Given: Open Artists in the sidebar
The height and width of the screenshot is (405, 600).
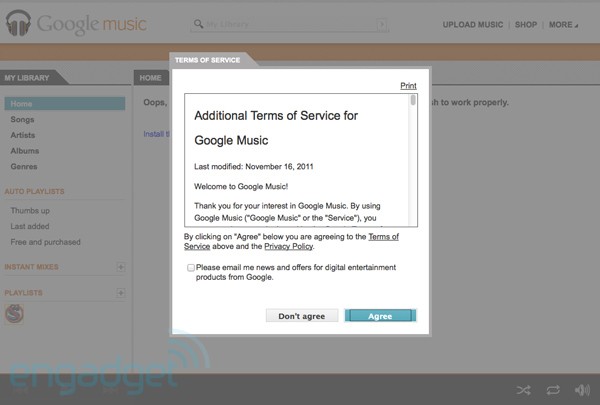Looking at the screenshot, I should click(x=23, y=135).
